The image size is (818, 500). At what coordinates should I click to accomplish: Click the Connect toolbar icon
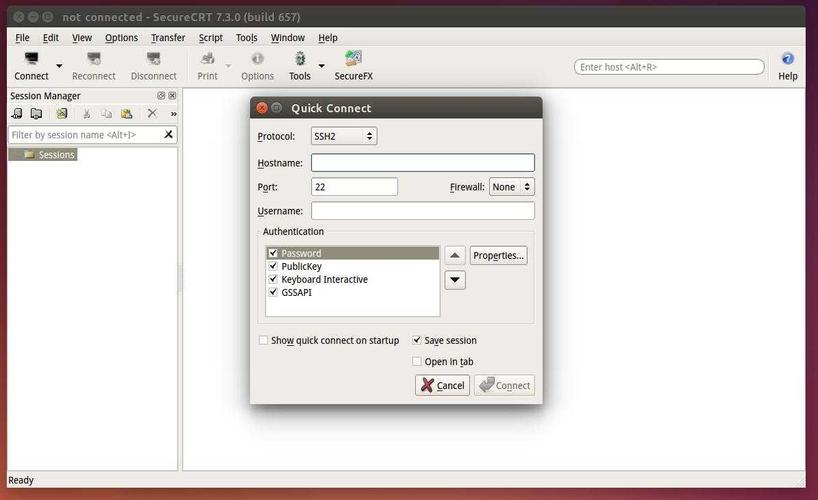tap(31, 58)
